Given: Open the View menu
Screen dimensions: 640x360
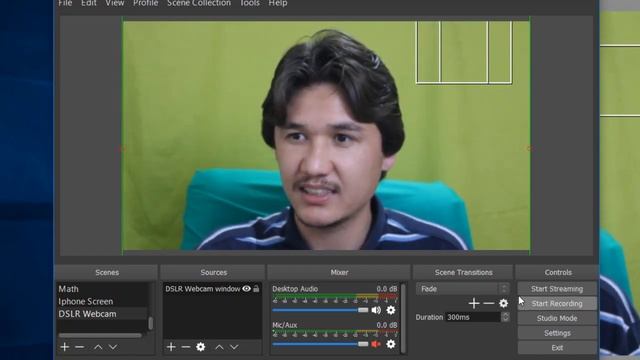Looking at the screenshot, I should pyautogui.click(x=115, y=3).
